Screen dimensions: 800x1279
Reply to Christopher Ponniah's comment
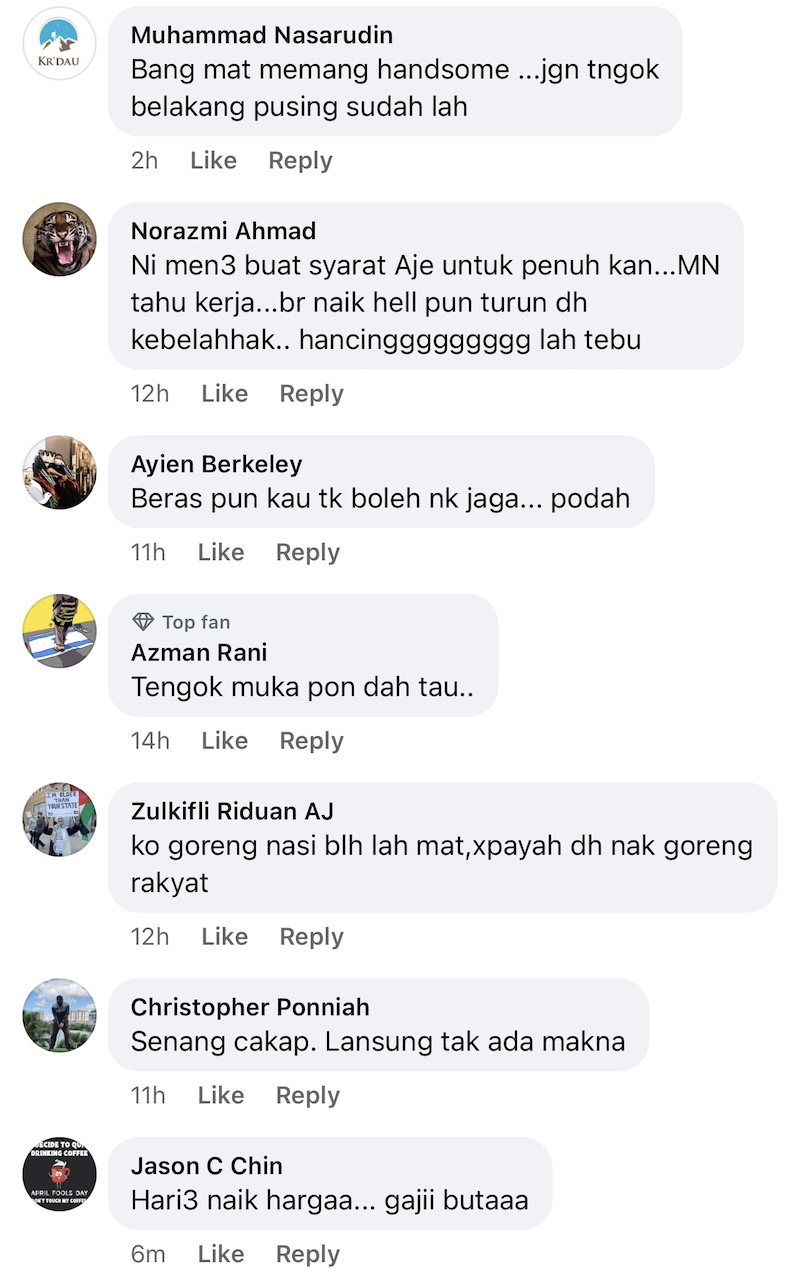tap(308, 1096)
